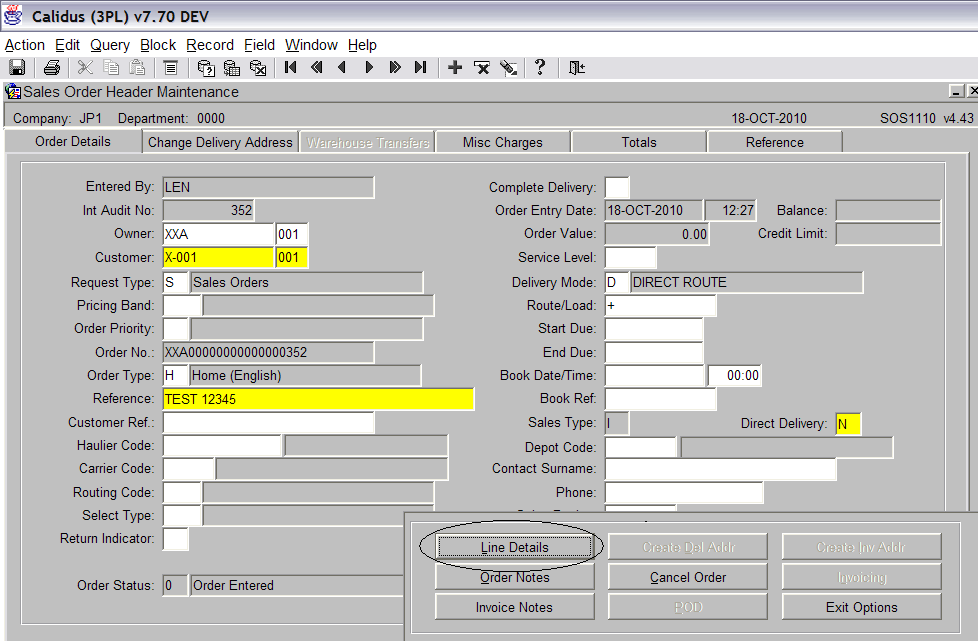Go to next record arrow
Screen dimensions: 978x641
click(369, 67)
